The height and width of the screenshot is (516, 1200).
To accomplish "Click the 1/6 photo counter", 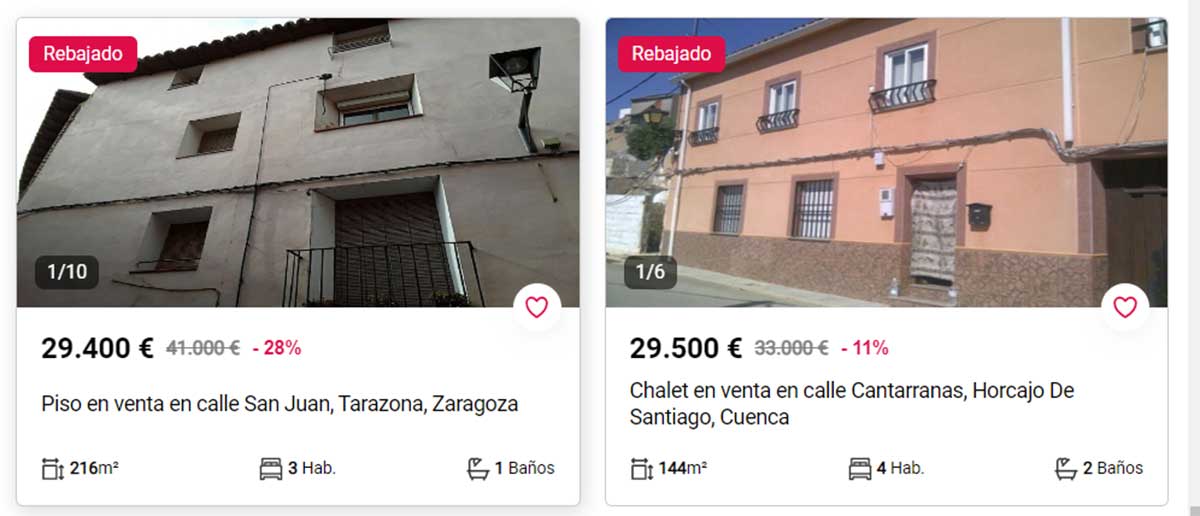I will coord(651,272).
